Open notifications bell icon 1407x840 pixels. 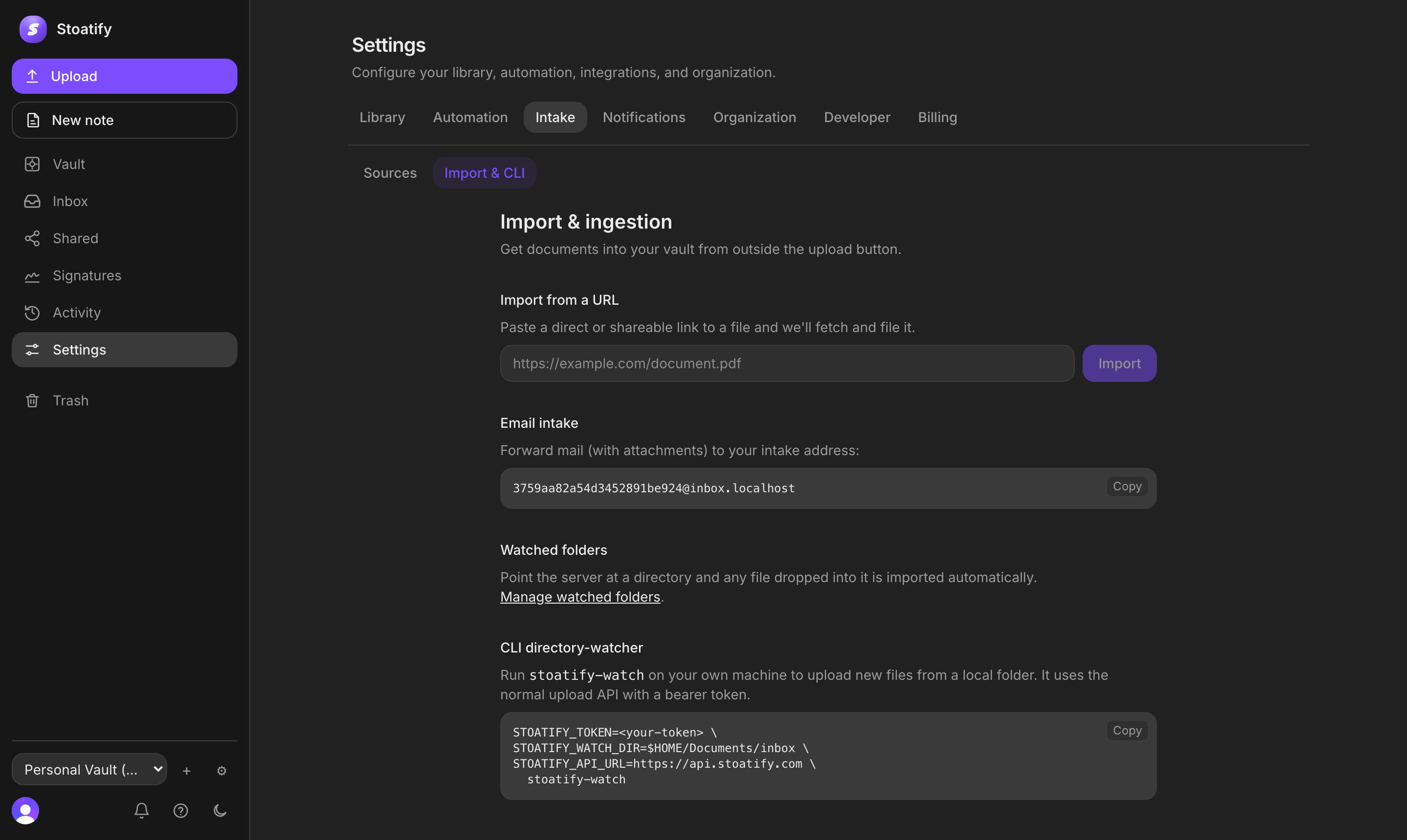tap(142, 811)
